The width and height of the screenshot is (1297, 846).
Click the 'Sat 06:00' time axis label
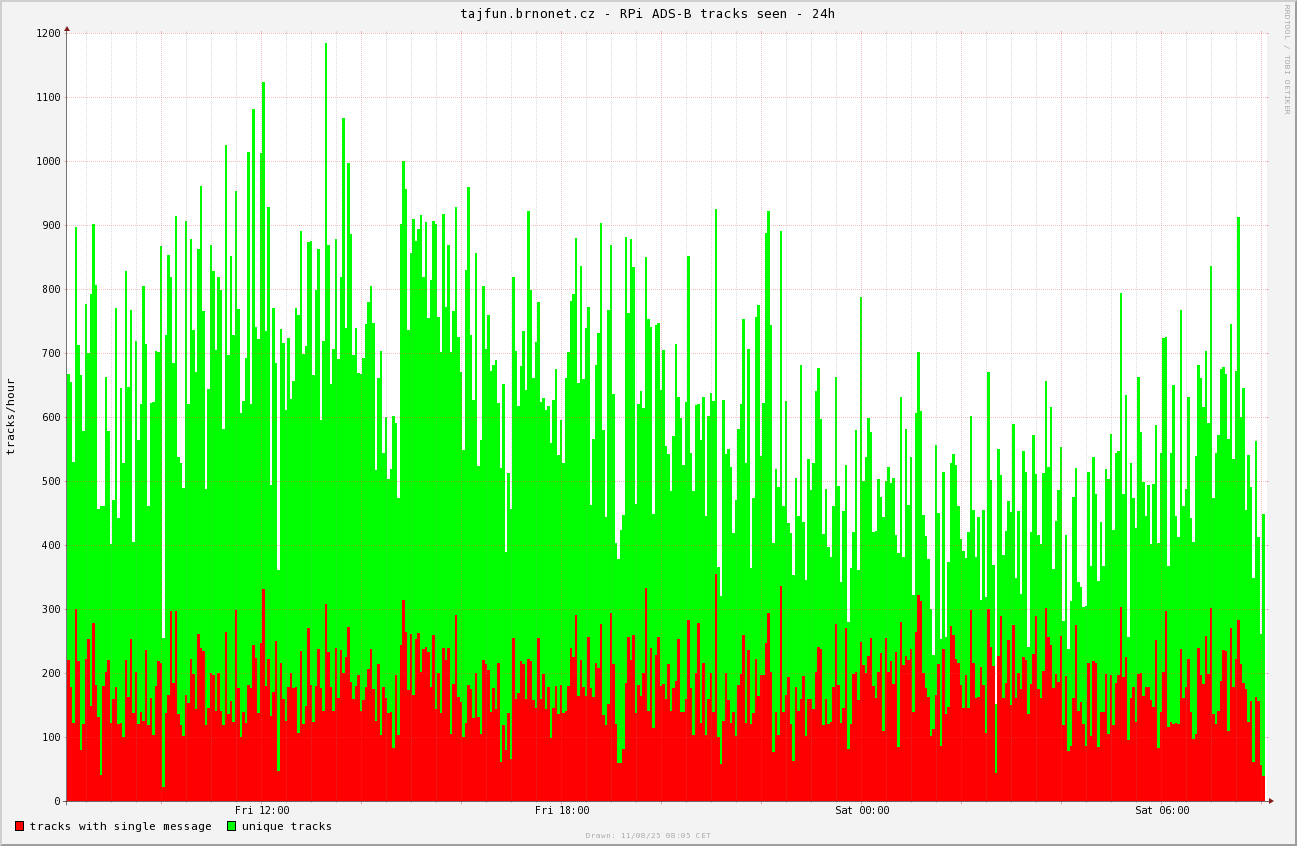tap(1162, 811)
